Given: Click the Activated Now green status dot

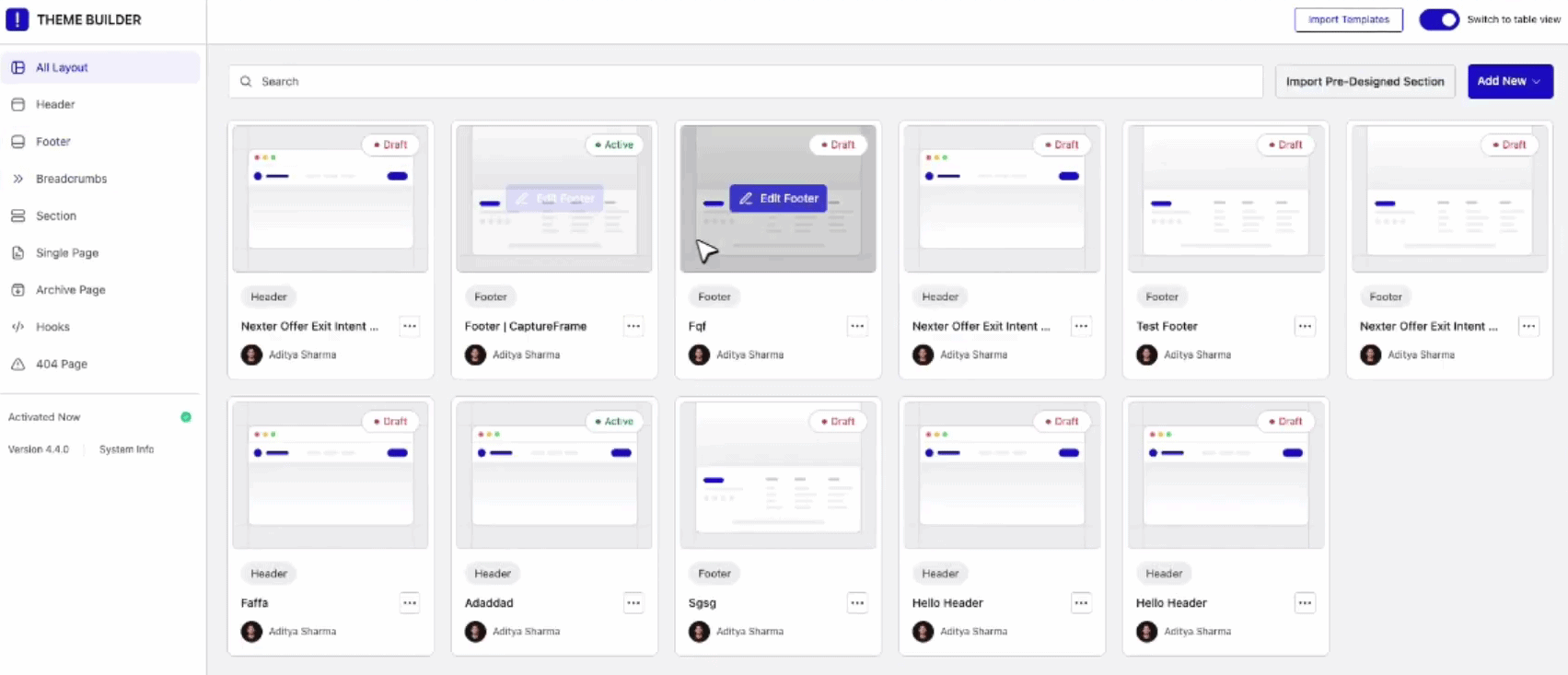Looking at the screenshot, I should [186, 417].
